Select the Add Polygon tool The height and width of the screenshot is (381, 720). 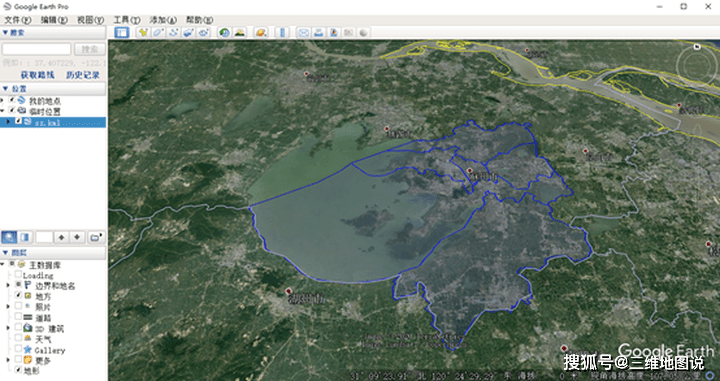158,32
